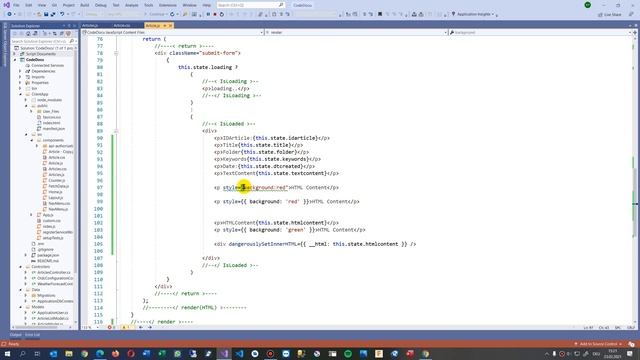Close the active Article.js tab

point(171,26)
